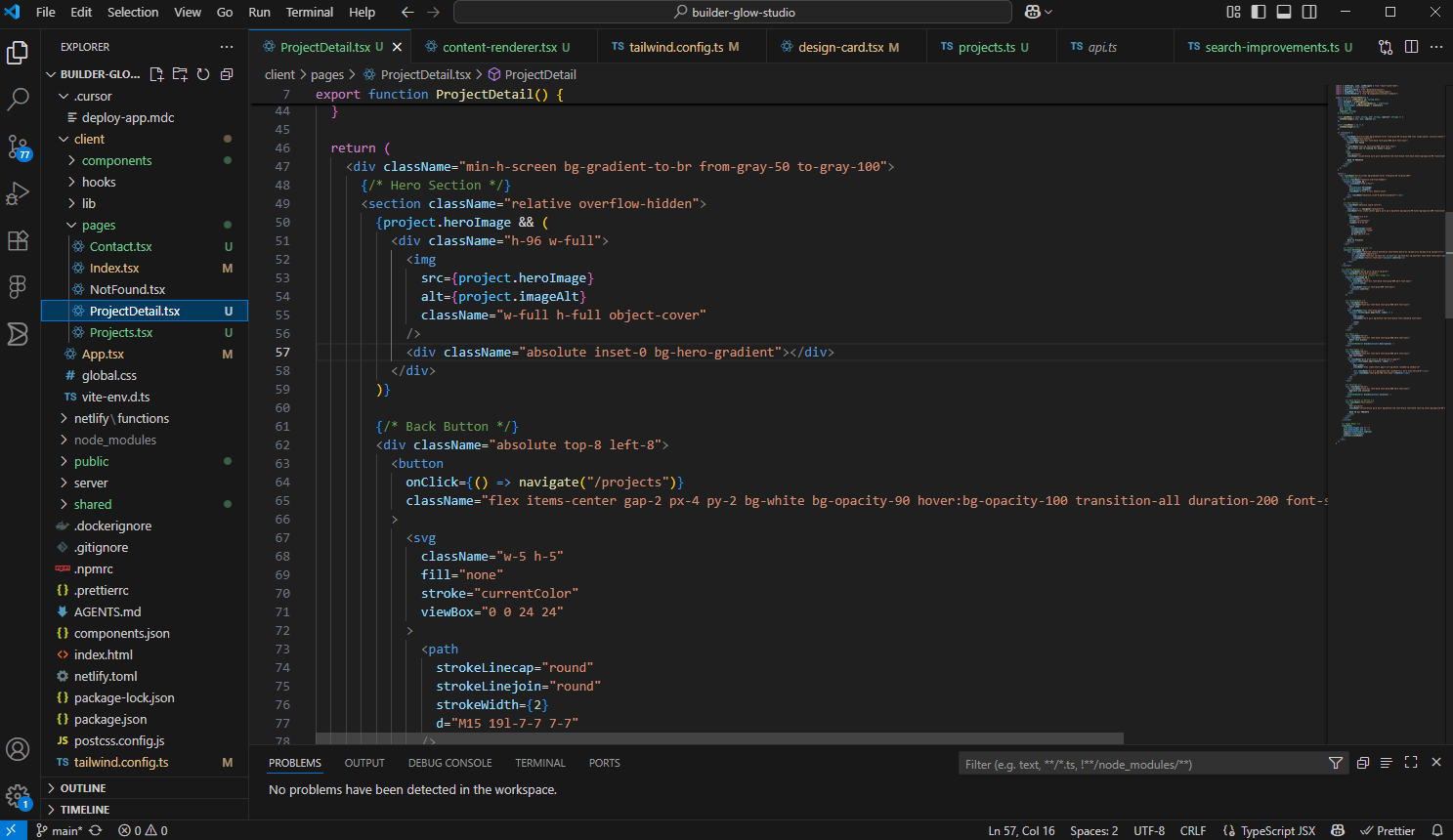The width and height of the screenshot is (1453, 840).
Task: Click main* branch in status bar
Action: tap(60, 830)
